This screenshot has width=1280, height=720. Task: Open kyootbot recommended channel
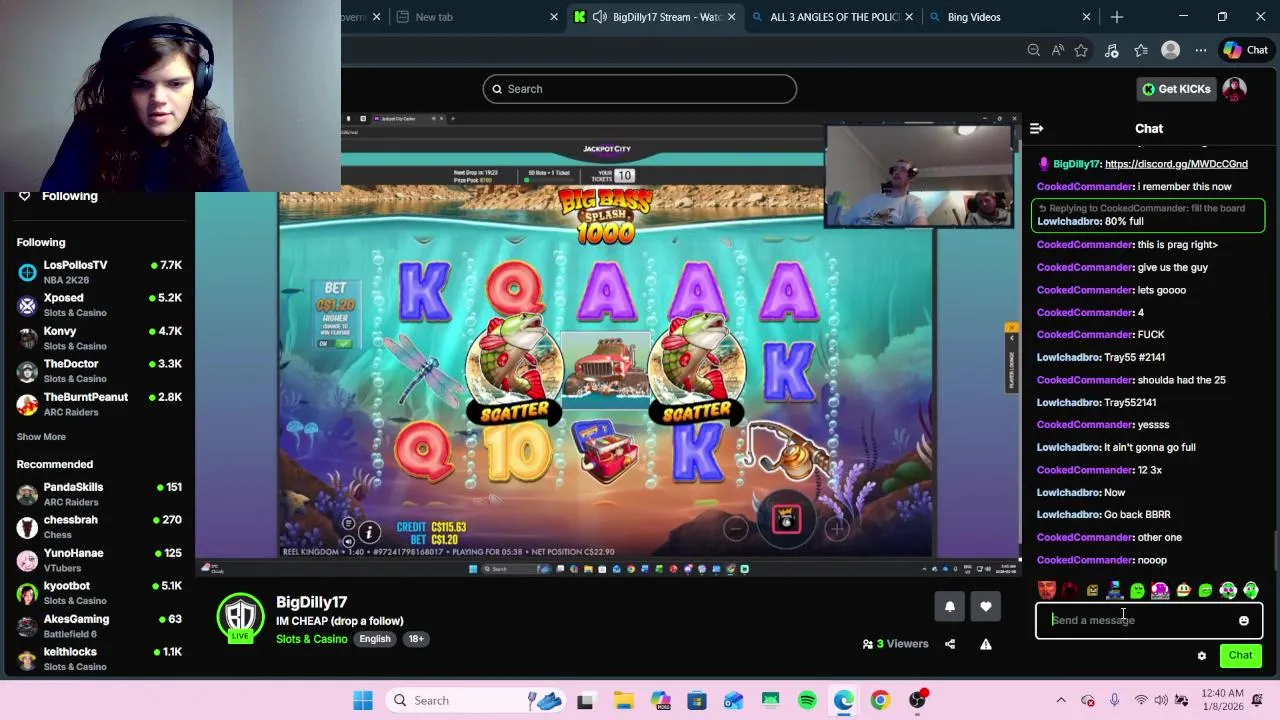pos(100,593)
